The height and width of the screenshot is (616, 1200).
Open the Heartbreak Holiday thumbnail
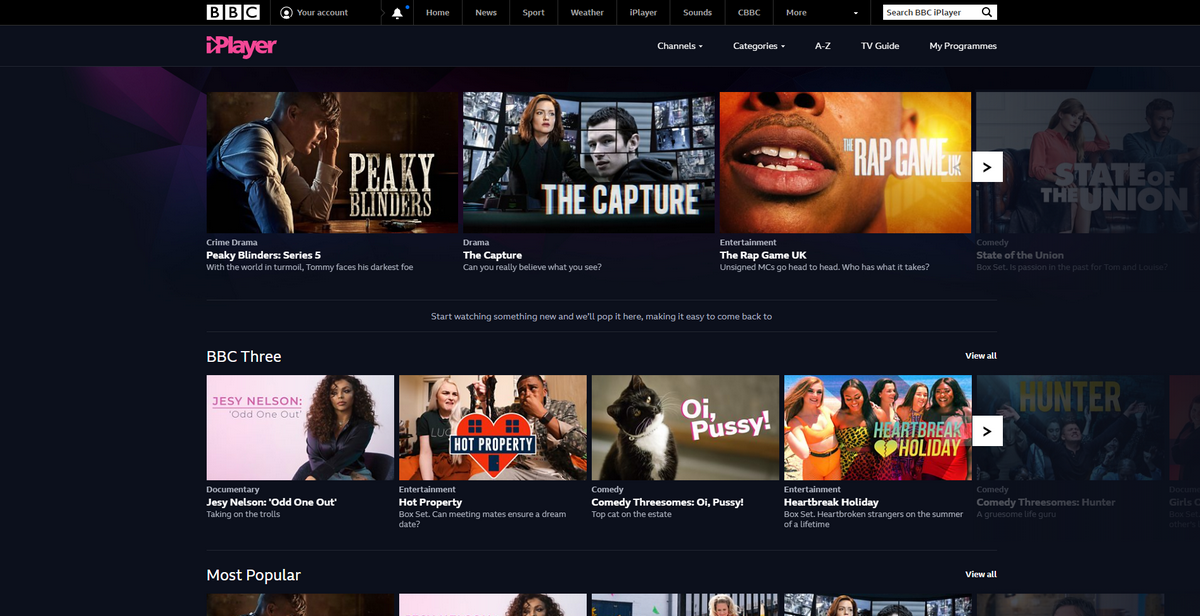click(x=878, y=428)
